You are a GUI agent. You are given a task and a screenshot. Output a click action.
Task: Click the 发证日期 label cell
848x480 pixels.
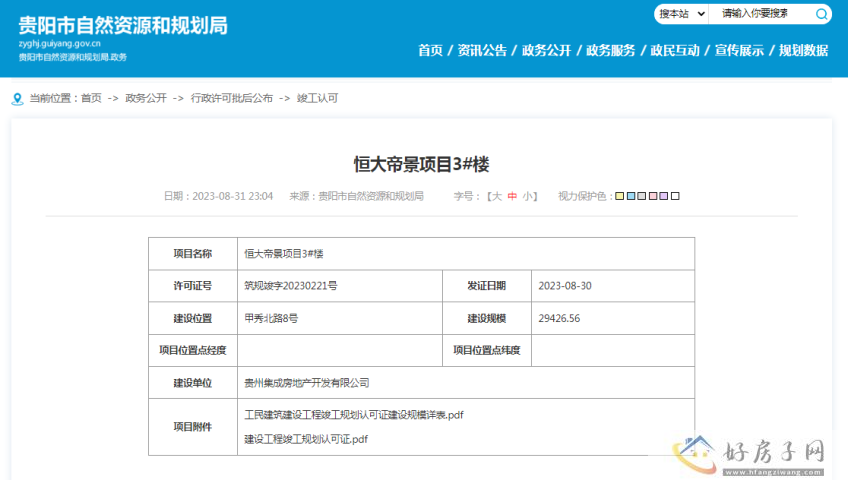click(x=487, y=286)
